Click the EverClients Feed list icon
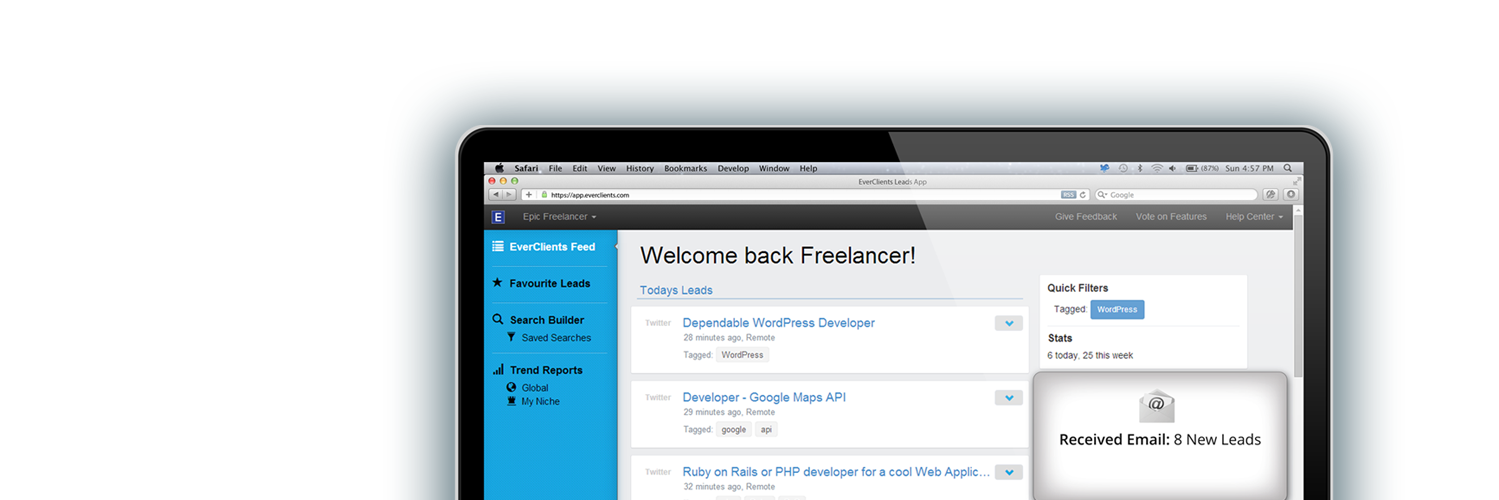This screenshot has height=500, width=1499. pyautogui.click(x=498, y=246)
